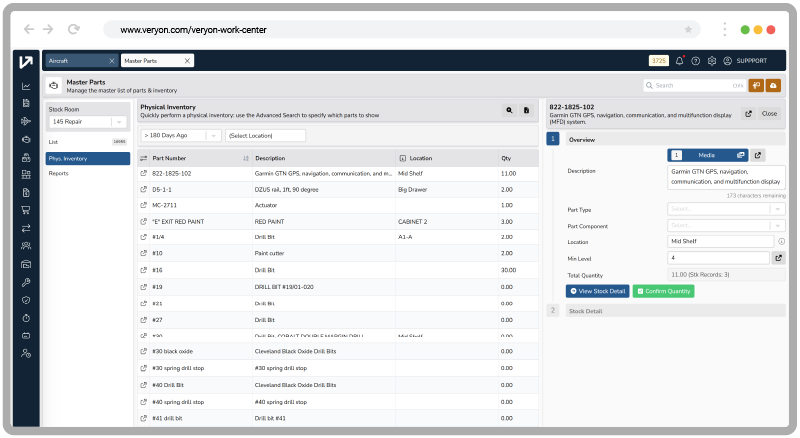This screenshot has width=800, height=438.
Task: Open row icon for part D5-1-1
Action: click(143, 189)
